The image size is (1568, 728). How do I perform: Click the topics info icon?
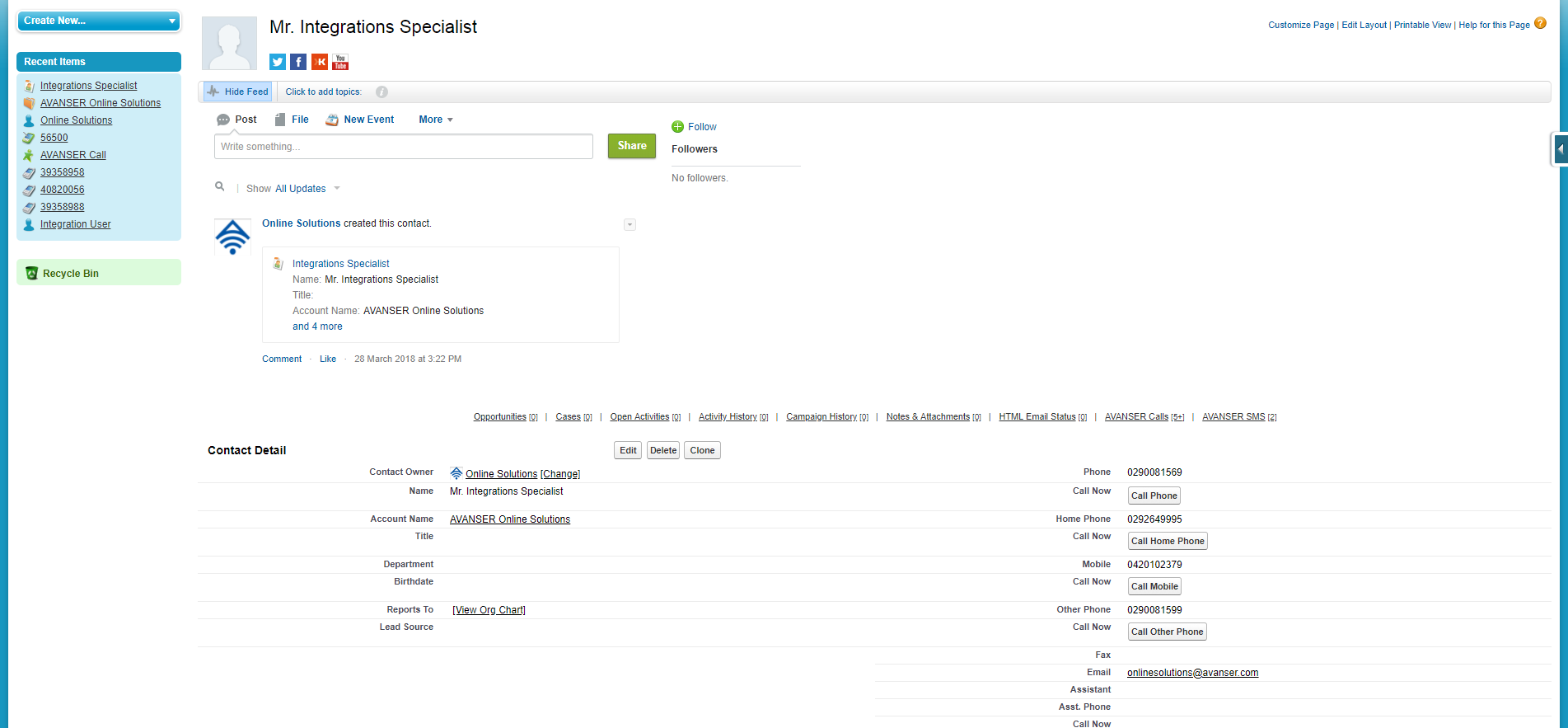click(381, 92)
